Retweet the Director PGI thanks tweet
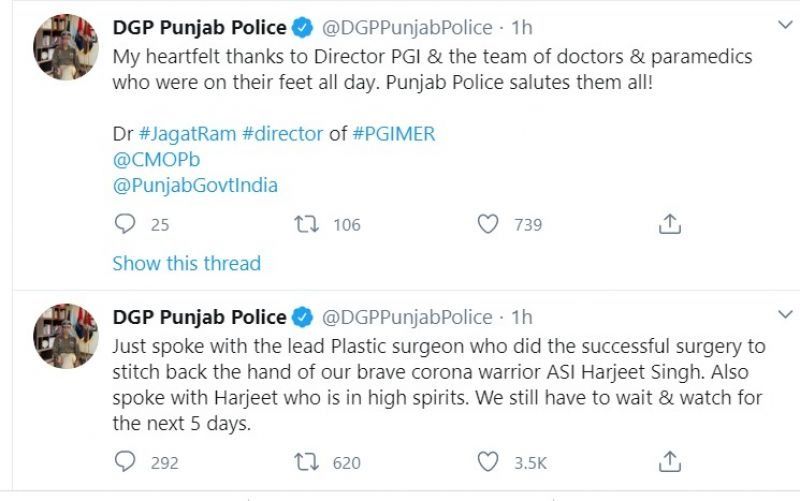The image size is (800, 501). (x=303, y=225)
